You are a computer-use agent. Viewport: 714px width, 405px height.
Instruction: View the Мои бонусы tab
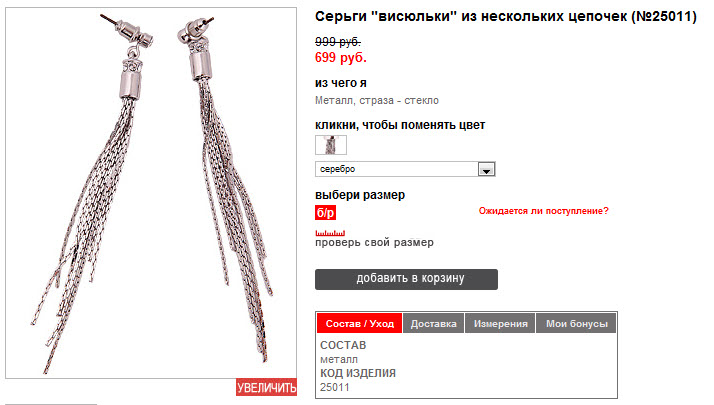[x=576, y=323]
